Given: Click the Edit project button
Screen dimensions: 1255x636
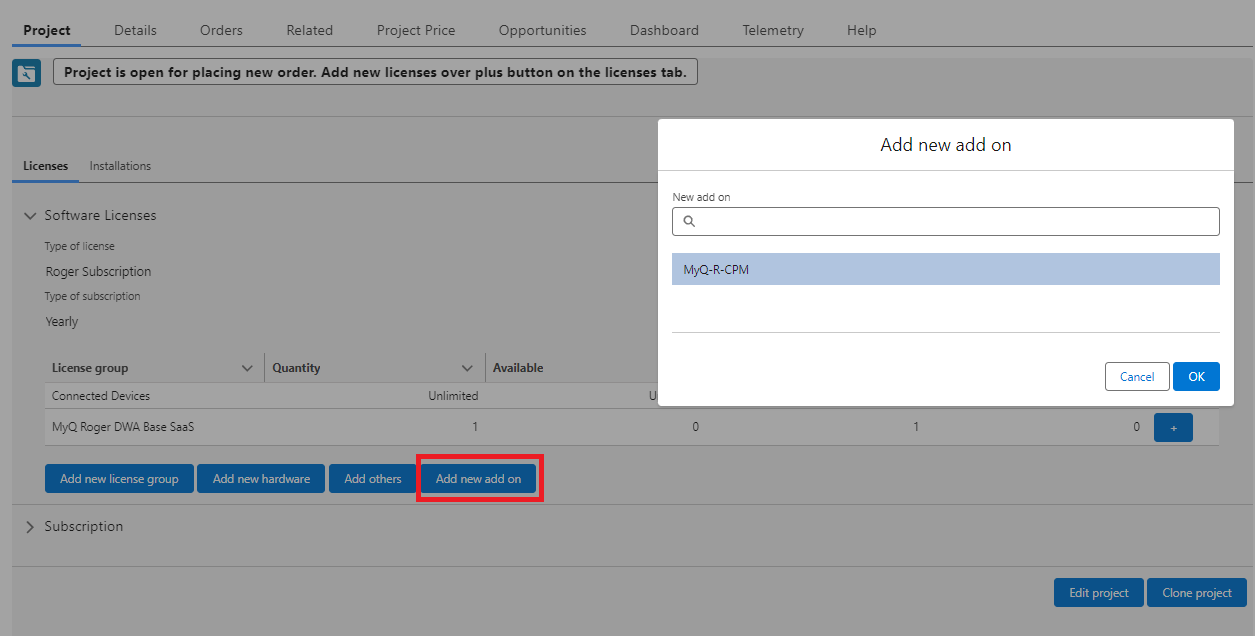Looking at the screenshot, I should [x=1098, y=593].
